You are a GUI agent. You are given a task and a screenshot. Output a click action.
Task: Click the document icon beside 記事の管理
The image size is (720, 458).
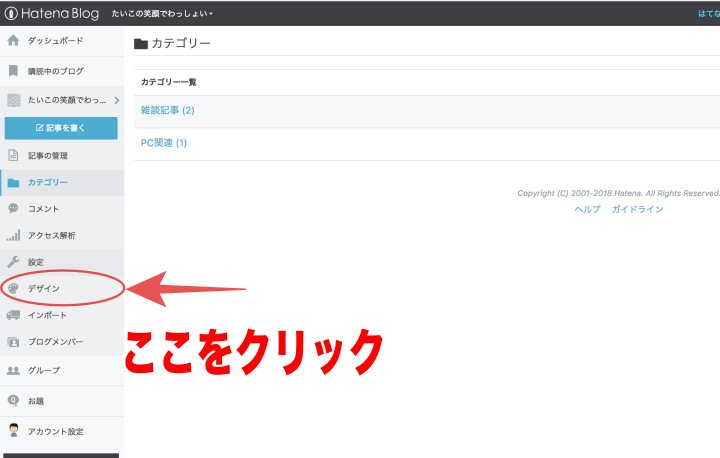pos(13,155)
